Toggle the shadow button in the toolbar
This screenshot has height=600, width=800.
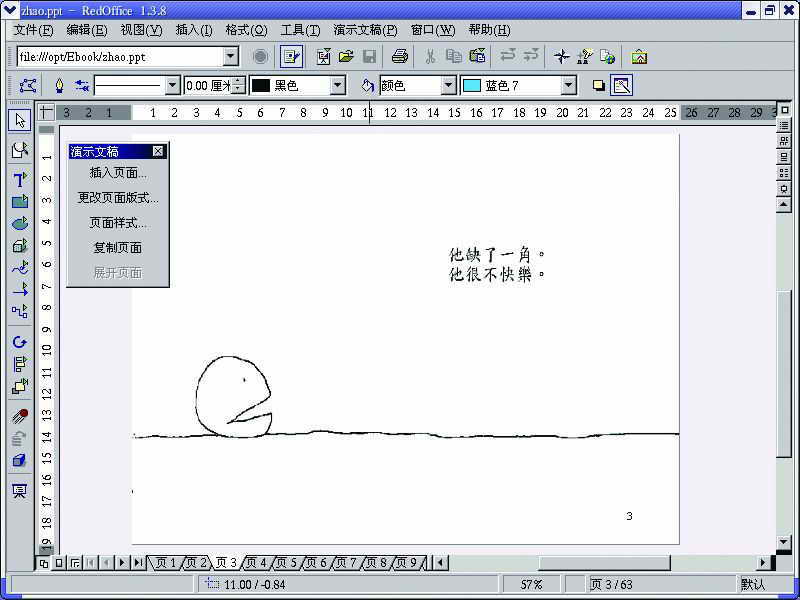[x=599, y=86]
